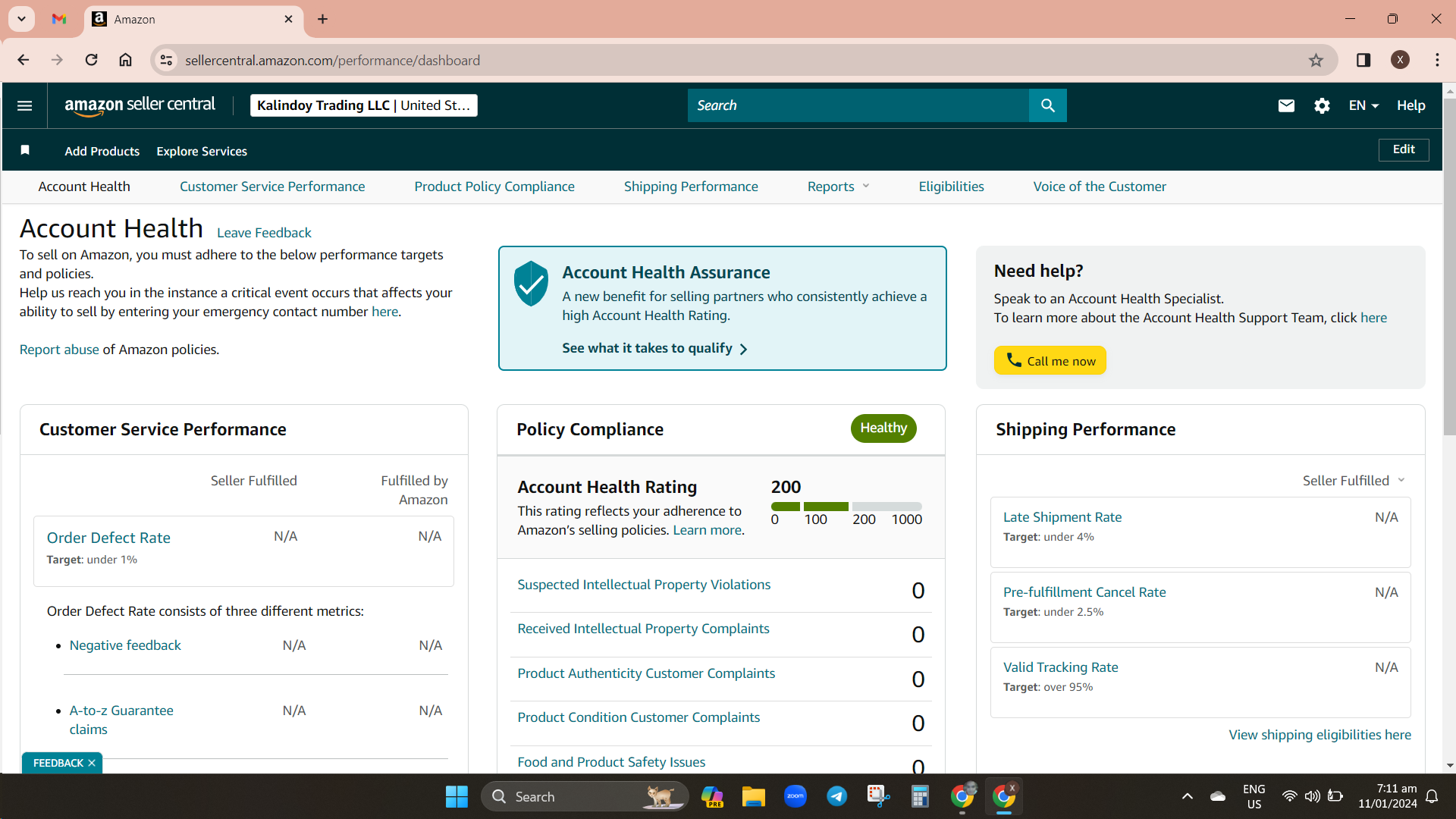Viewport: 1456px width, 819px height.
Task: Change the Seller Fulfilled shipping dropdown
Action: pos(1354,481)
